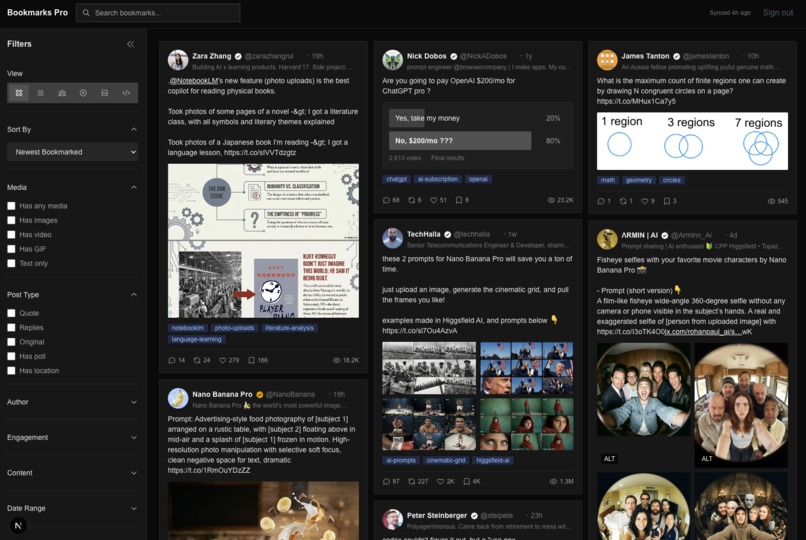This screenshot has width=806, height=540.
Task: Click bookmark icon on Nick Dobos post
Action: tap(459, 200)
